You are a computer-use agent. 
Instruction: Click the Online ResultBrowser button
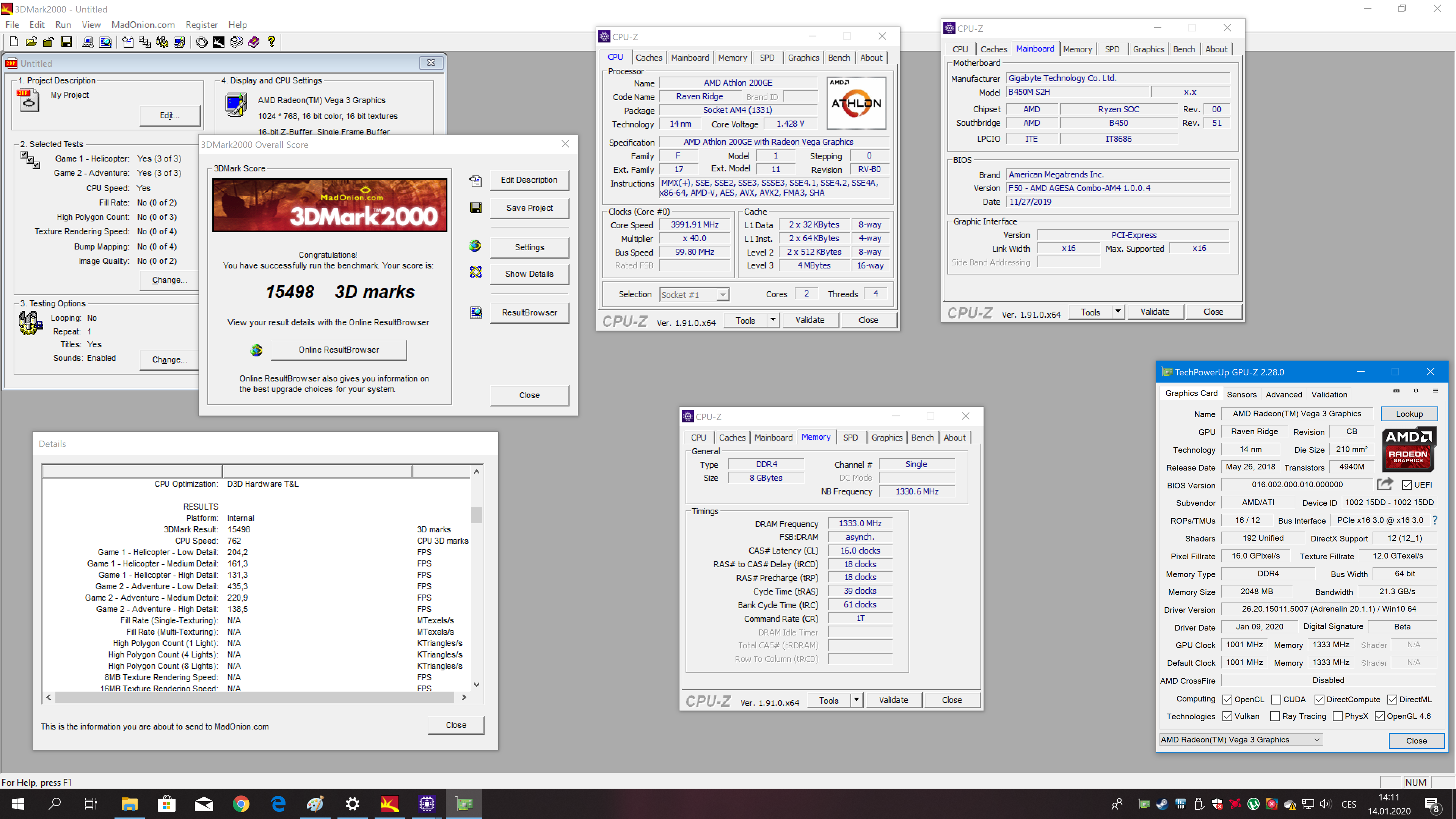[339, 350]
